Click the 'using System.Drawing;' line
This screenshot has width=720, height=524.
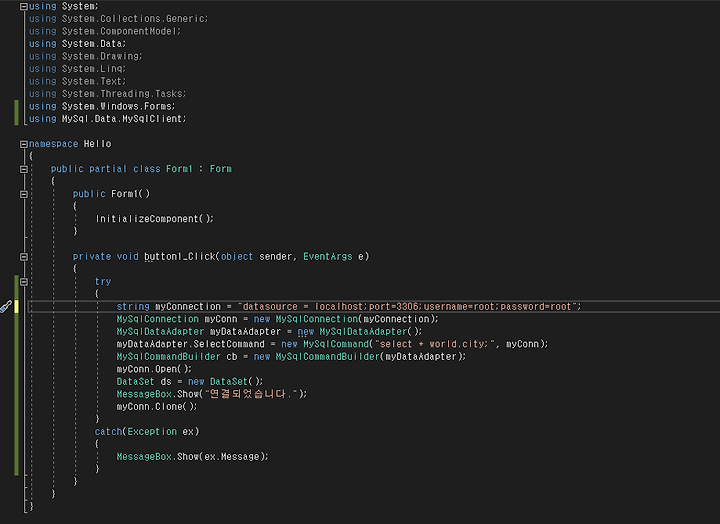86,56
